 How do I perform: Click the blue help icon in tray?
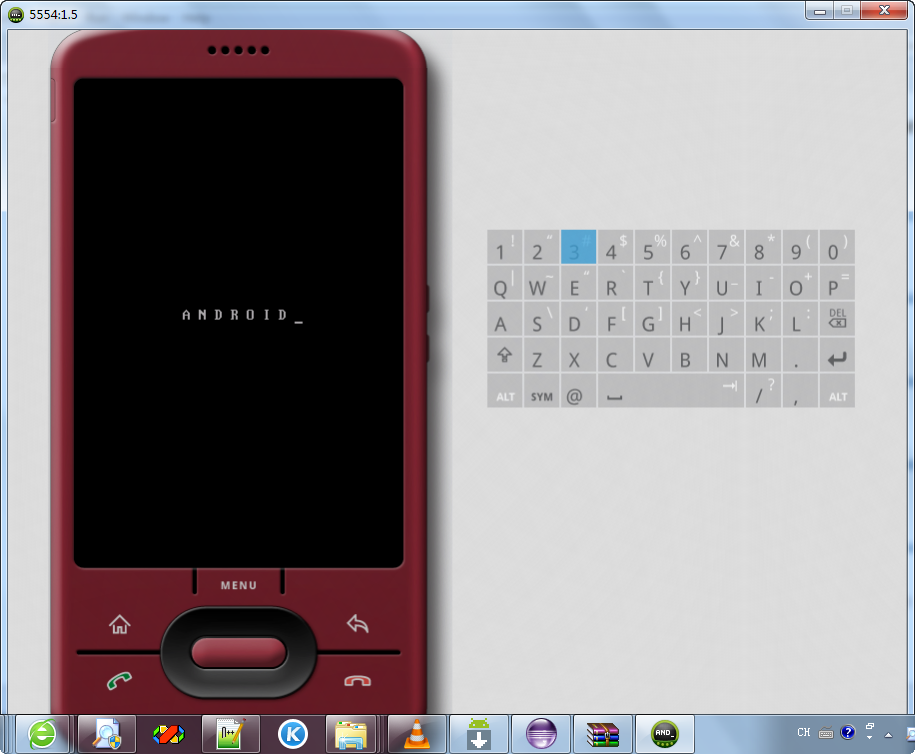(847, 732)
